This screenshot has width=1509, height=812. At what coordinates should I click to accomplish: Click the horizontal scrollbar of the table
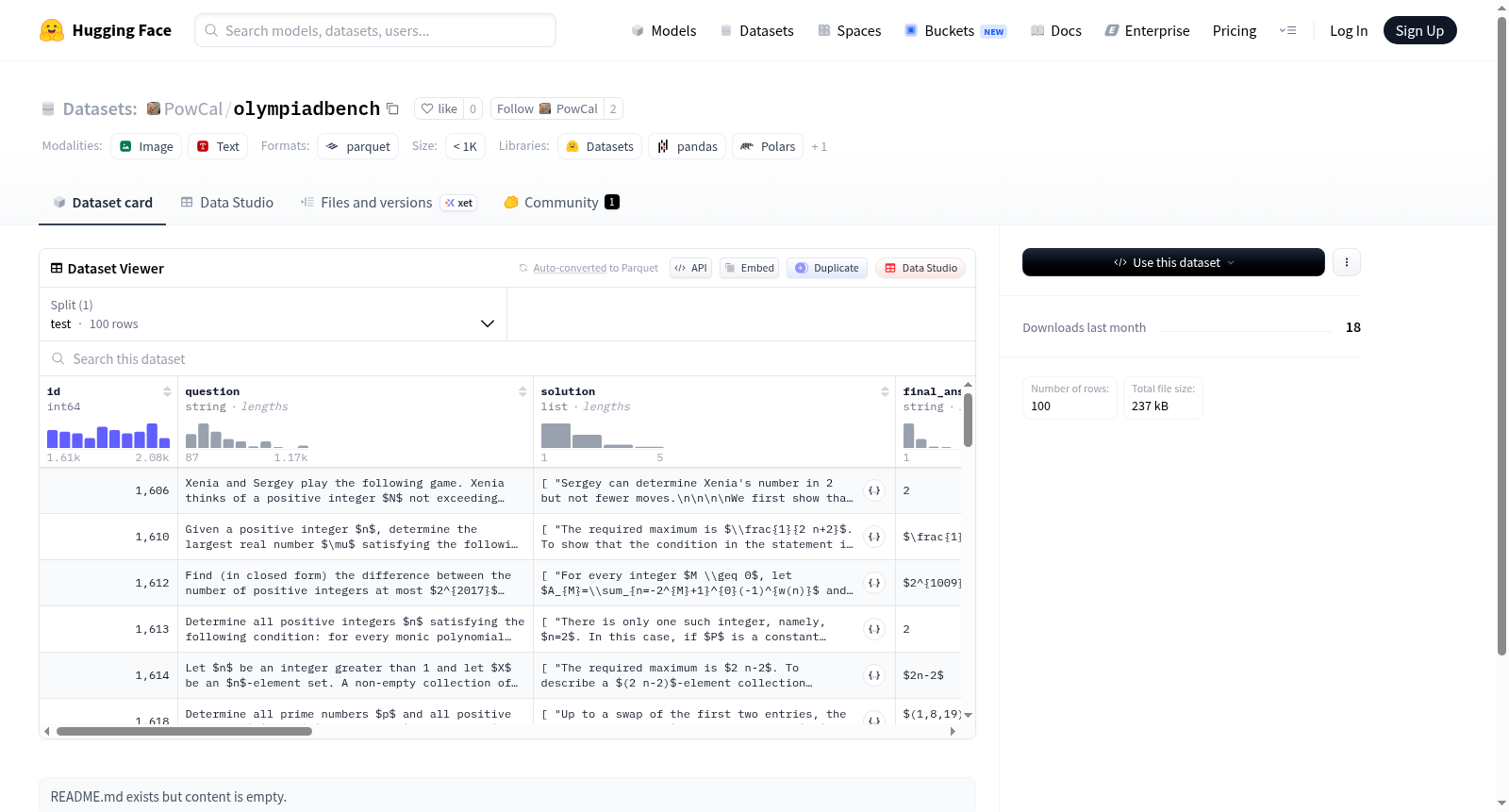pos(184,731)
